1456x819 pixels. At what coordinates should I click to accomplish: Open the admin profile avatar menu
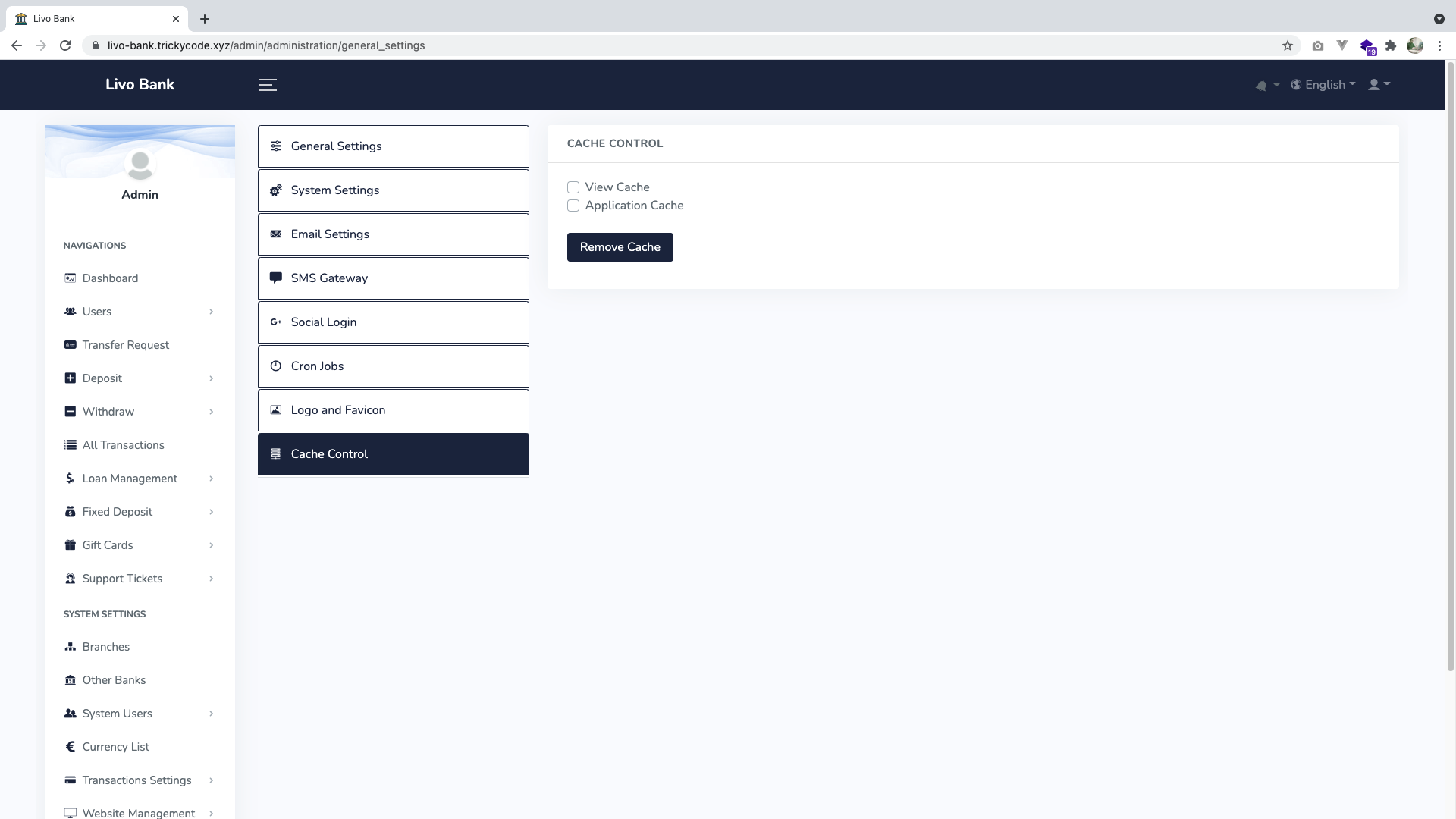1379,85
